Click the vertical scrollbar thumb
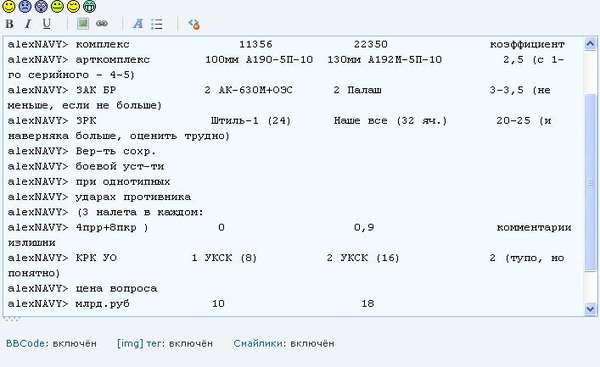This screenshot has width=600, height=367. (590, 183)
